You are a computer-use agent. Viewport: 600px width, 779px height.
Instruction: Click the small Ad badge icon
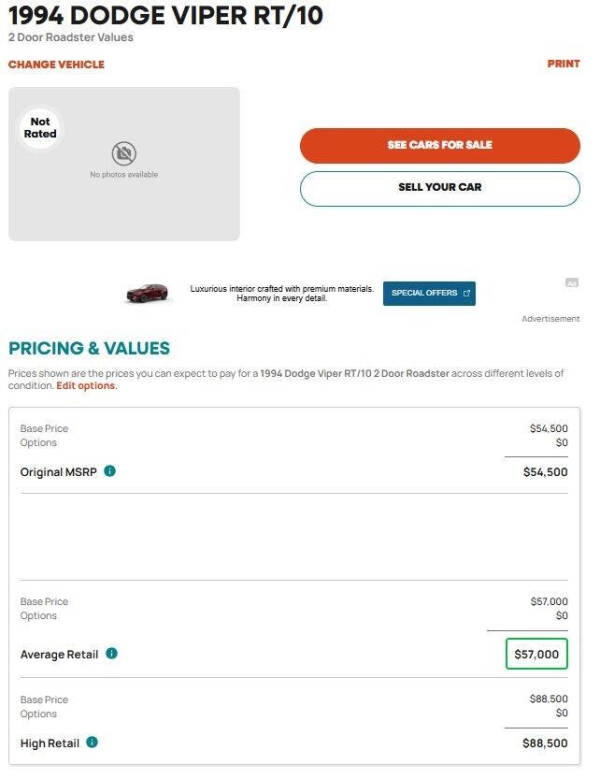click(x=572, y=283)
